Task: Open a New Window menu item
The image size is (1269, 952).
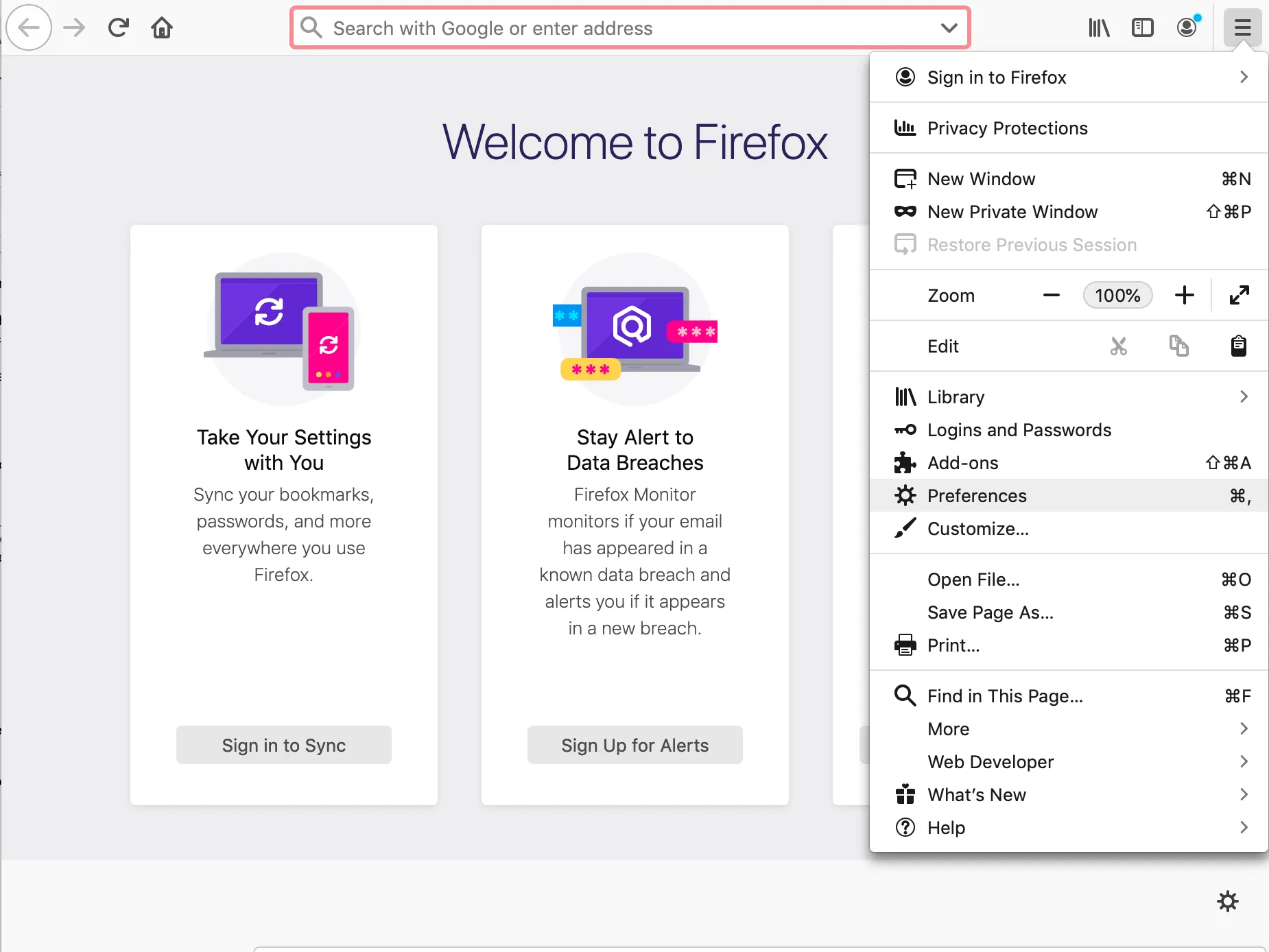Action: 1069,179
